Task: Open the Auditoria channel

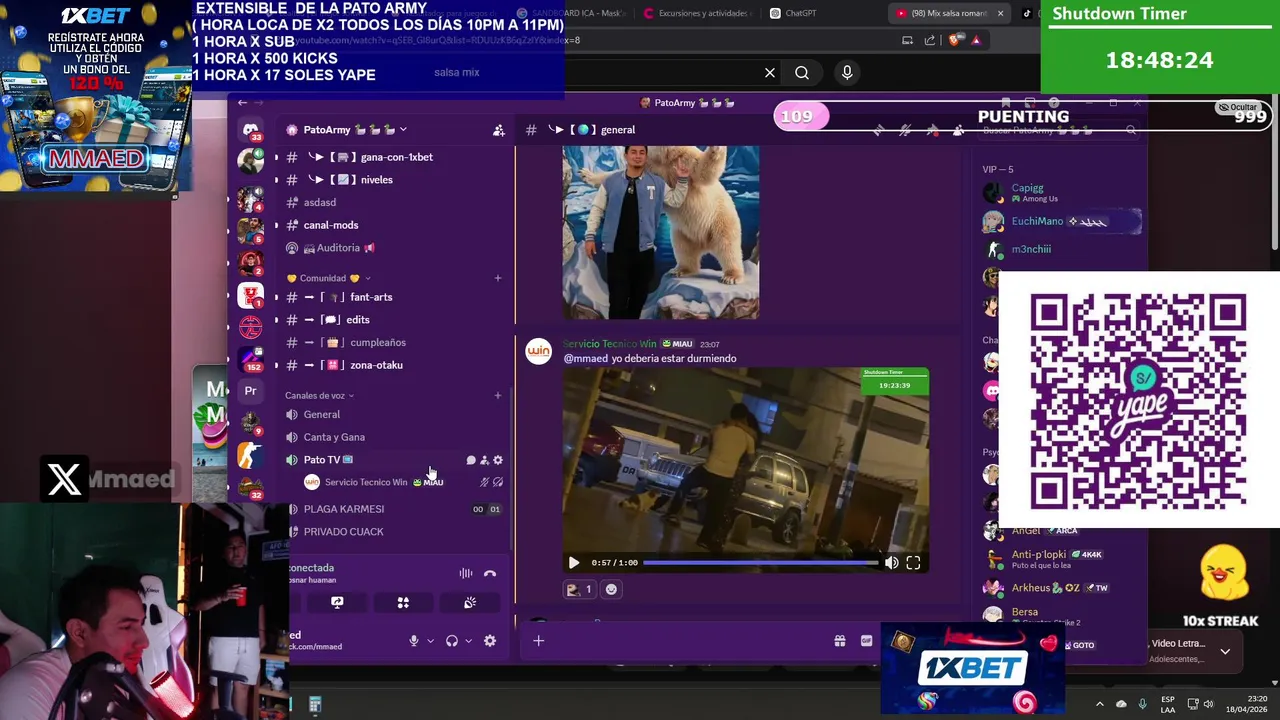Action: click(338, 248)
